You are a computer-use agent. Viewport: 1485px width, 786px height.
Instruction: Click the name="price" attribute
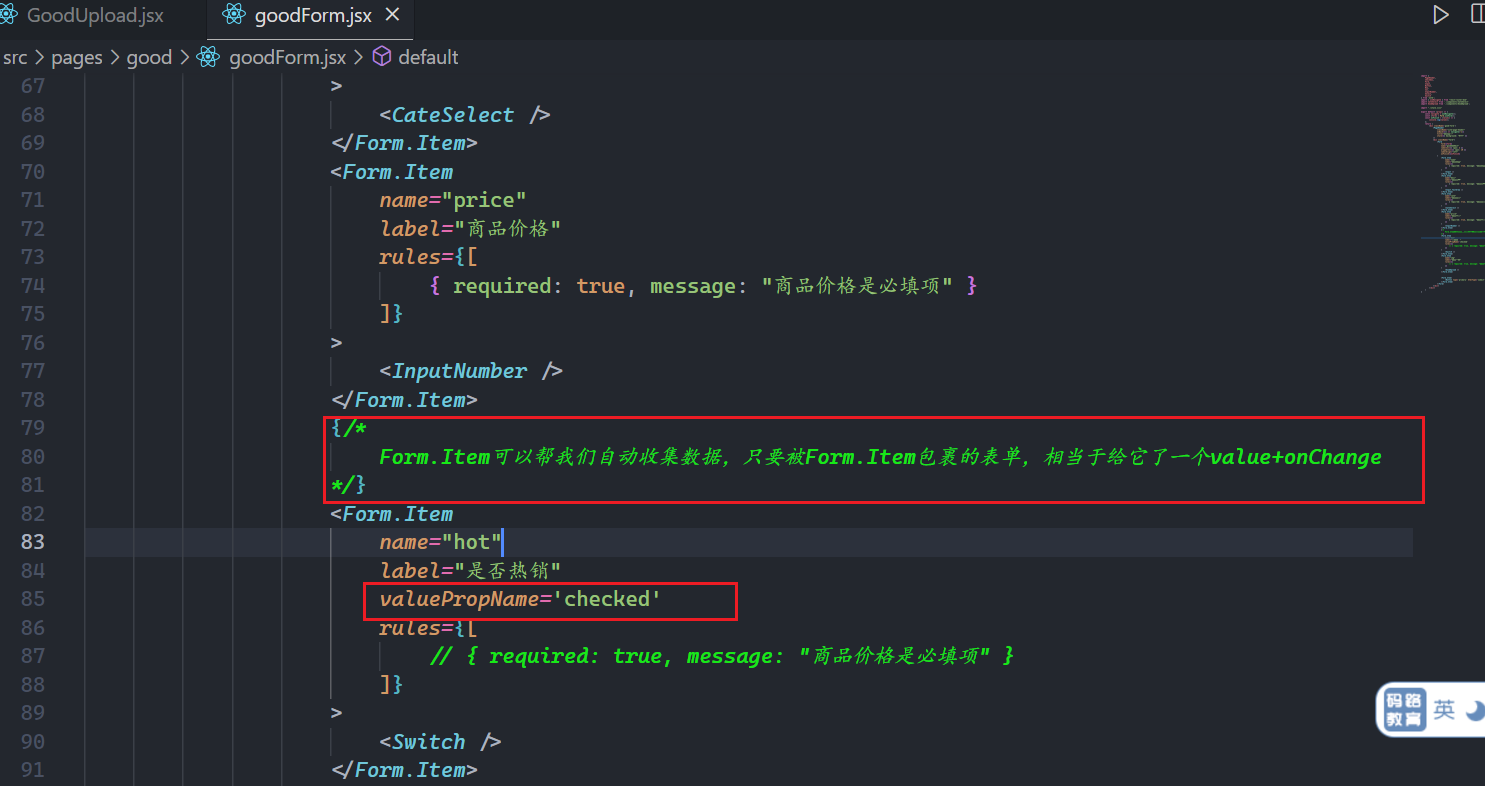click(453, 200)
